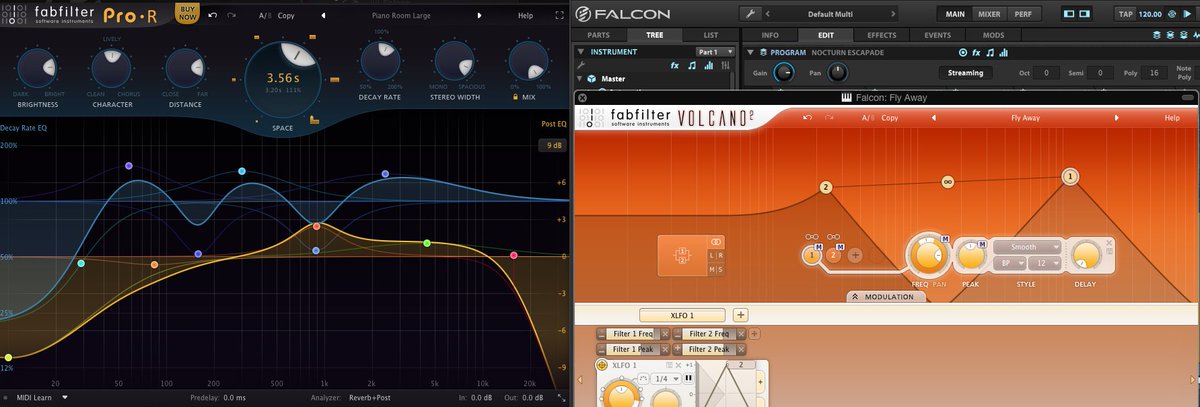Open Analyzer Reverb+Post selector
This screenshot has width=1200, height=407.
click(x=369, y=397)
